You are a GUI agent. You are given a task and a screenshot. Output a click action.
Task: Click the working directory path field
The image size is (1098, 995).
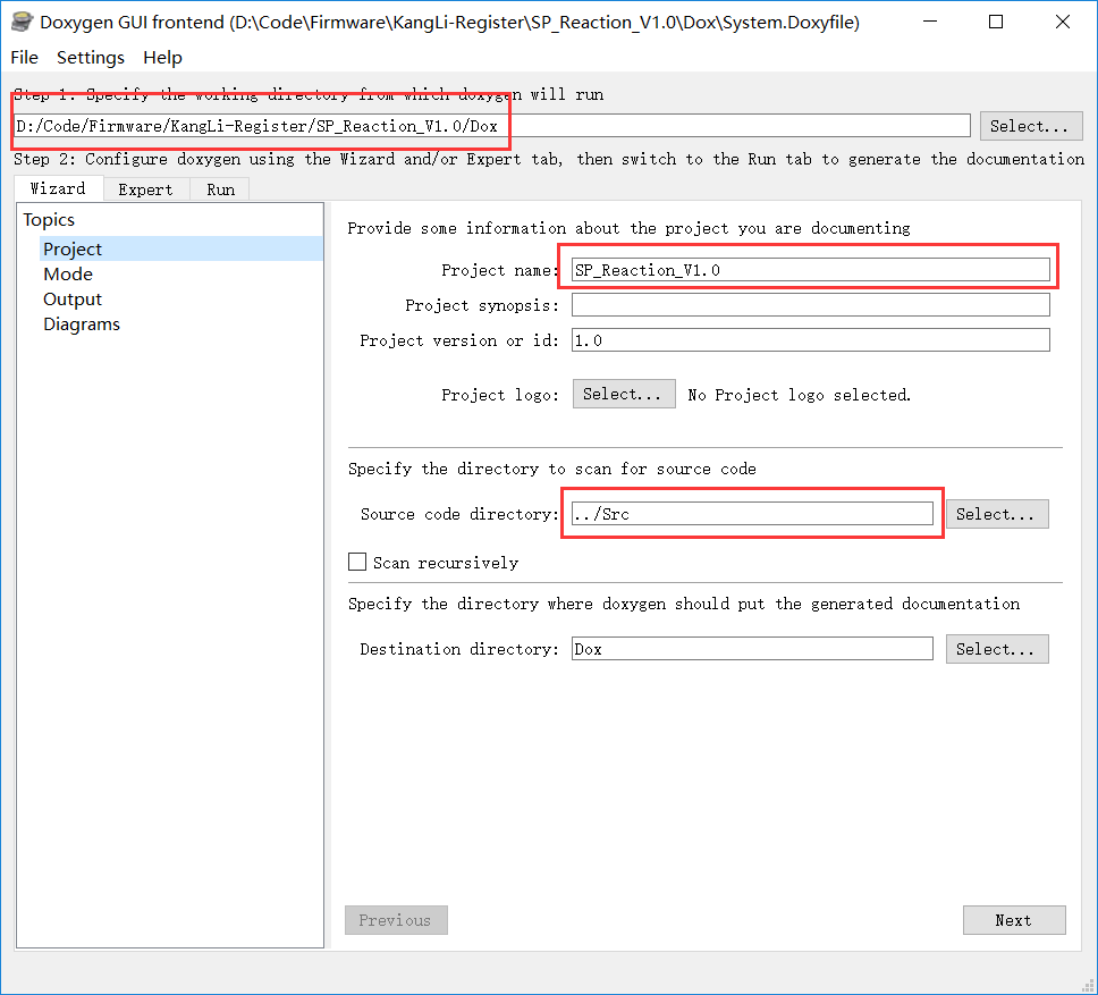492,126
